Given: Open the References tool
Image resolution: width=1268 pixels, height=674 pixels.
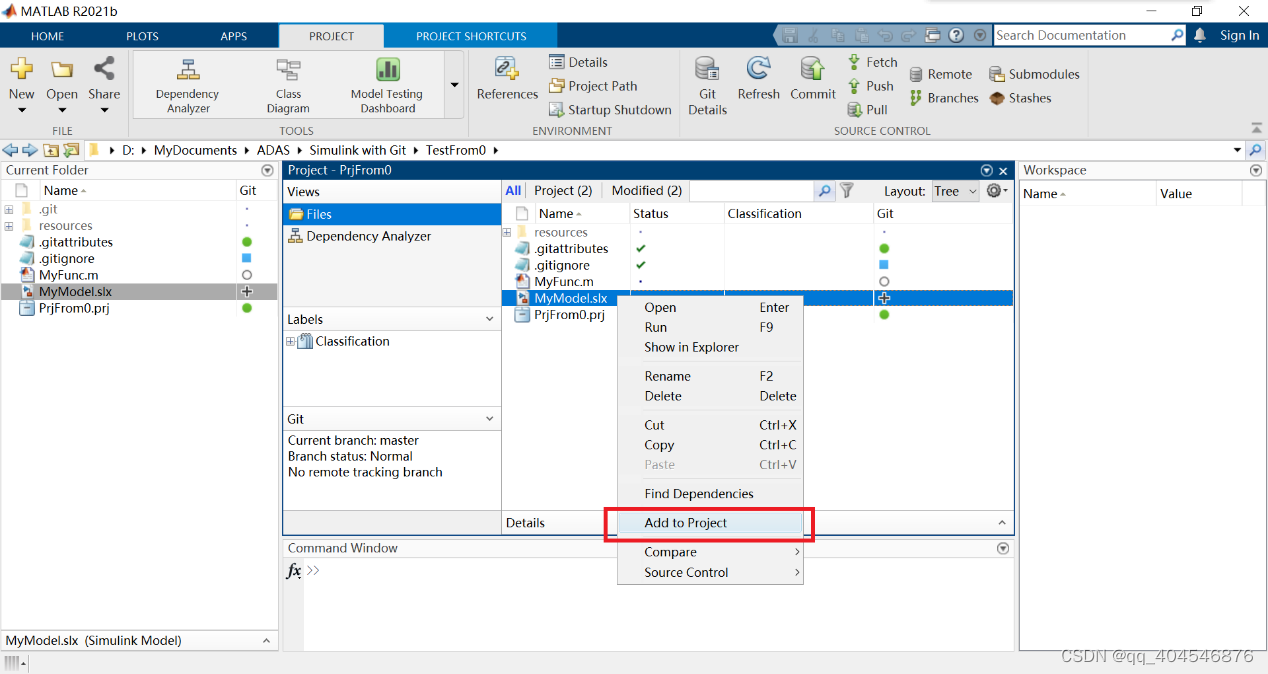Looking at the screenshot, I should 507,78.
